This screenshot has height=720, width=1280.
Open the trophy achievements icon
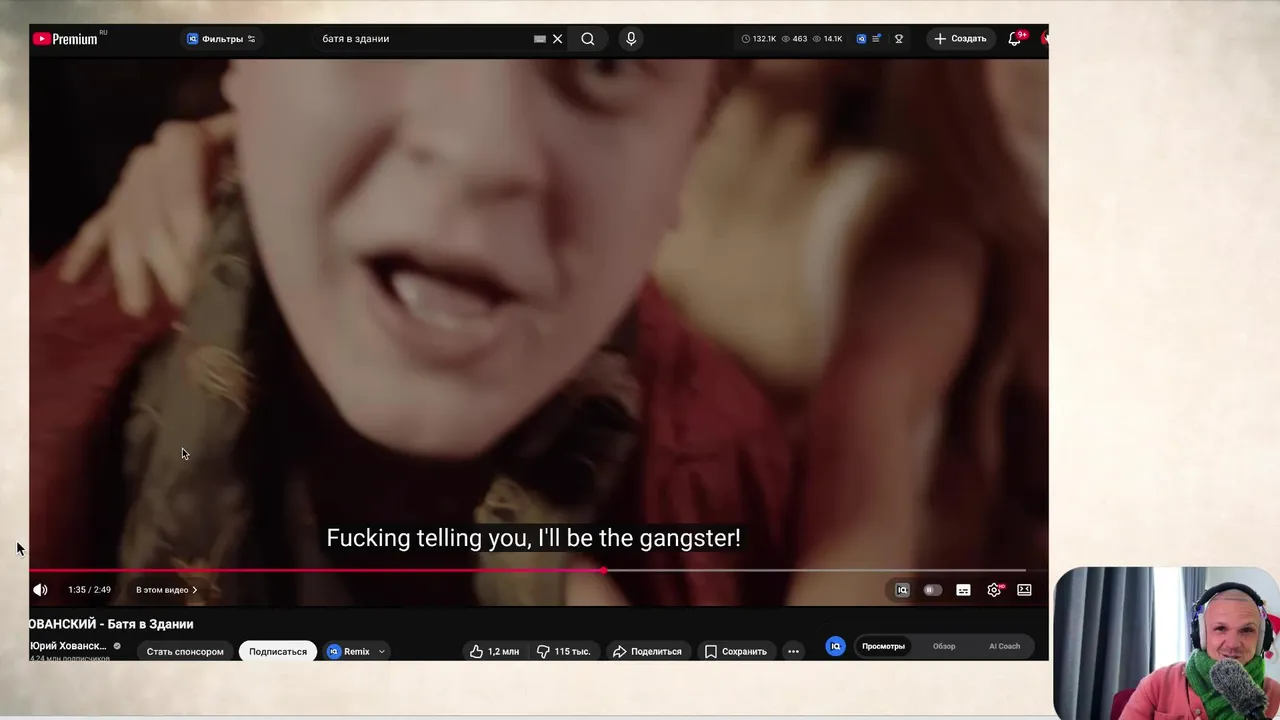pyautogui.click(x=899, y=39)
